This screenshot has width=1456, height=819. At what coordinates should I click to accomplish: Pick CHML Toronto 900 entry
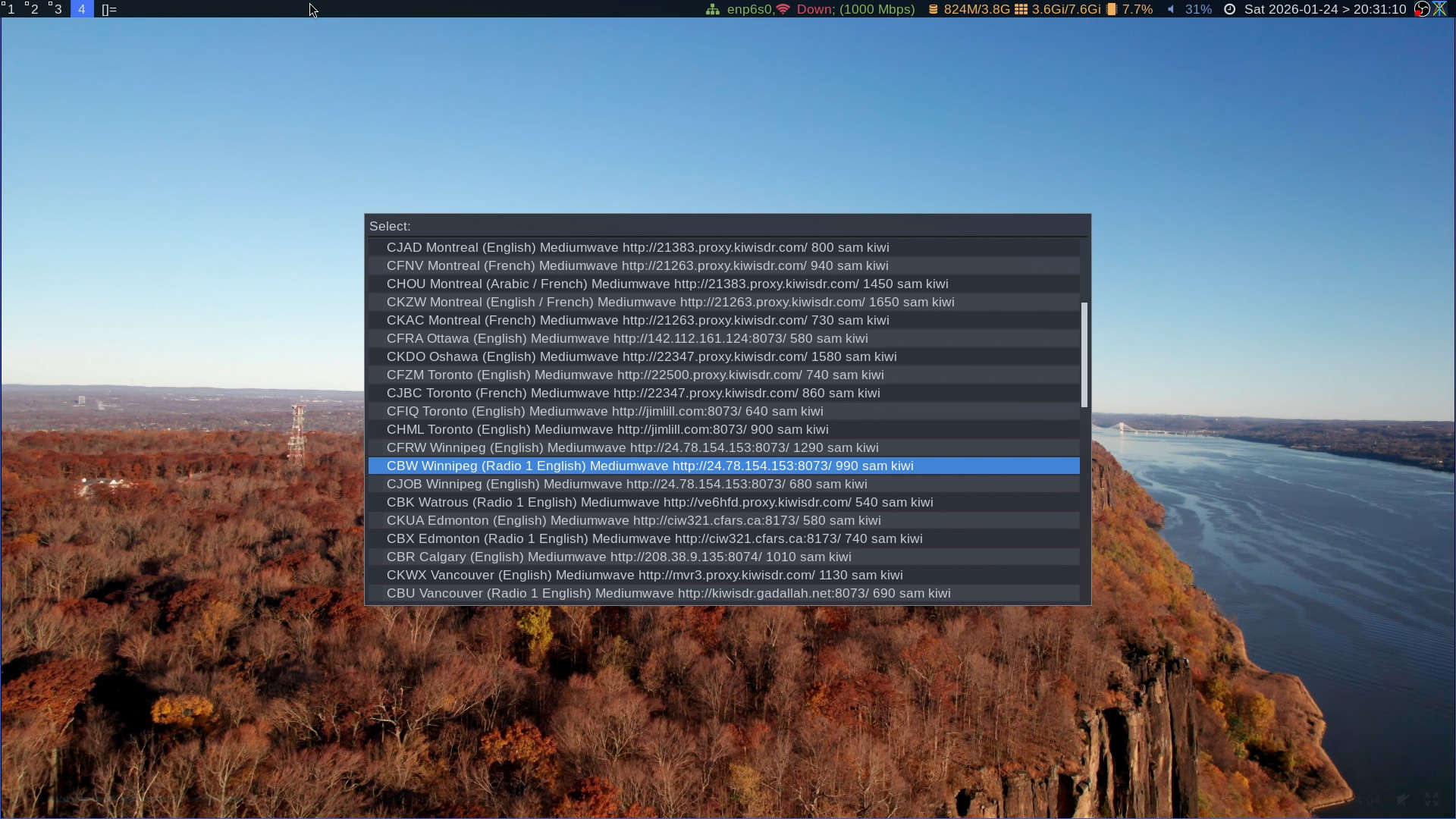(x=724, y=429)
